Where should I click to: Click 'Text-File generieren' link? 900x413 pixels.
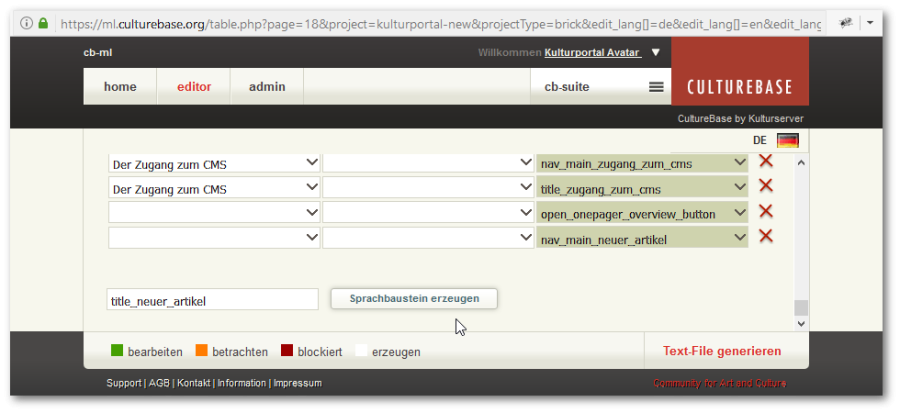[721, 351]
